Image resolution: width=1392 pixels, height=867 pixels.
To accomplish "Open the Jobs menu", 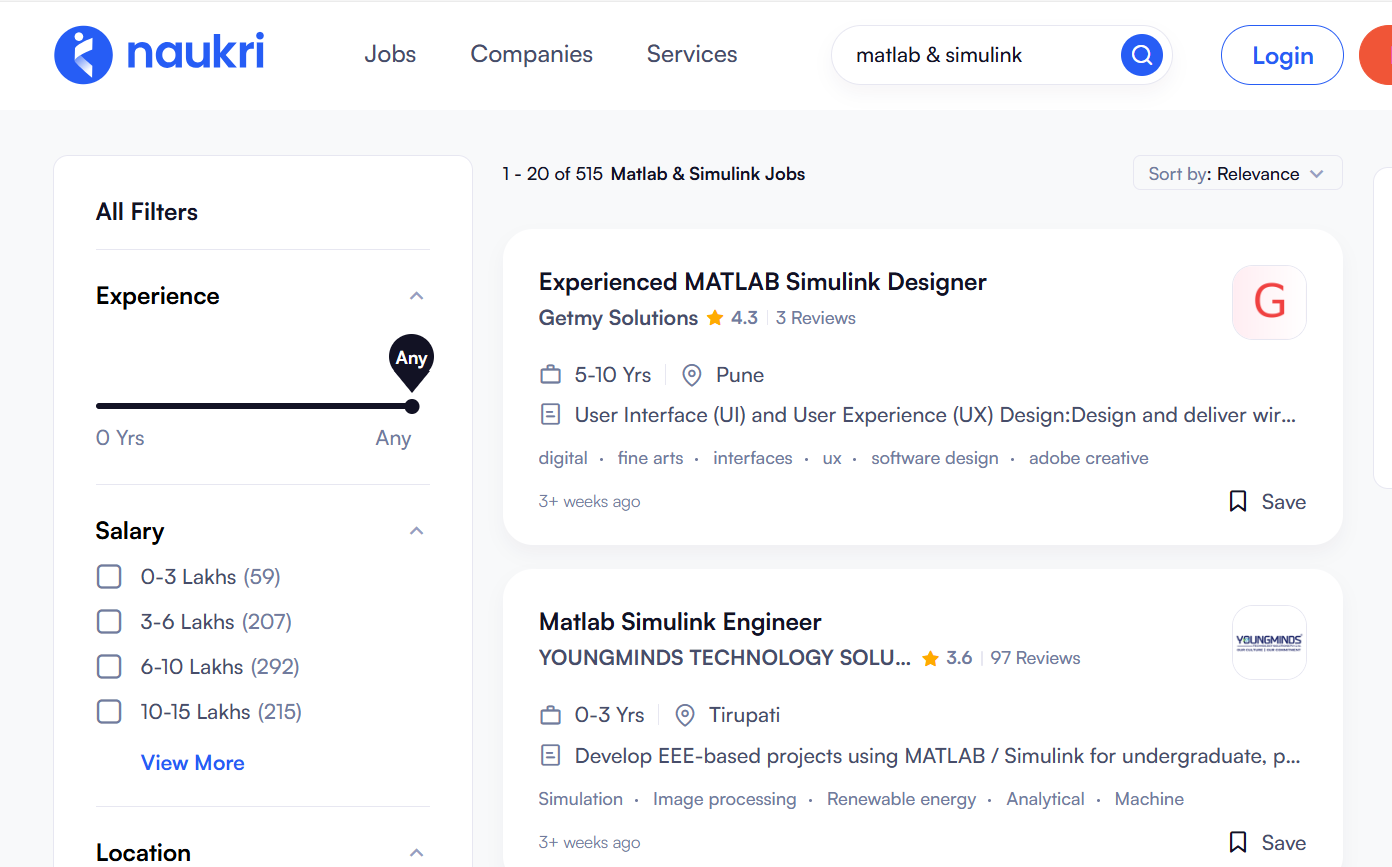I will (390, 55).
